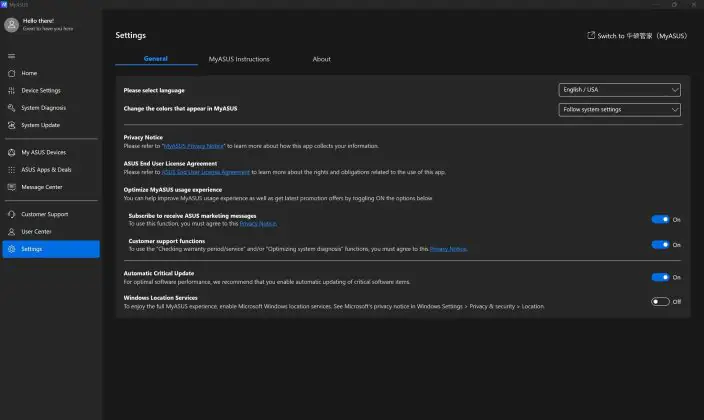Open Privacy Notice link under marketing messages
Viewport: 704px width, 420px height.
(x=258, y=224)
